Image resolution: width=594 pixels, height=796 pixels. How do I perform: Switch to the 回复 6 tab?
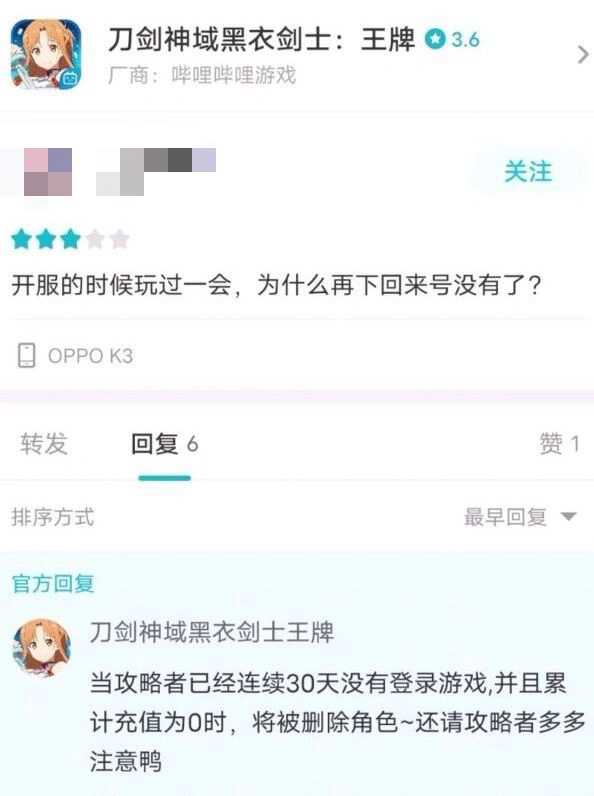click(x=164, y=444)
